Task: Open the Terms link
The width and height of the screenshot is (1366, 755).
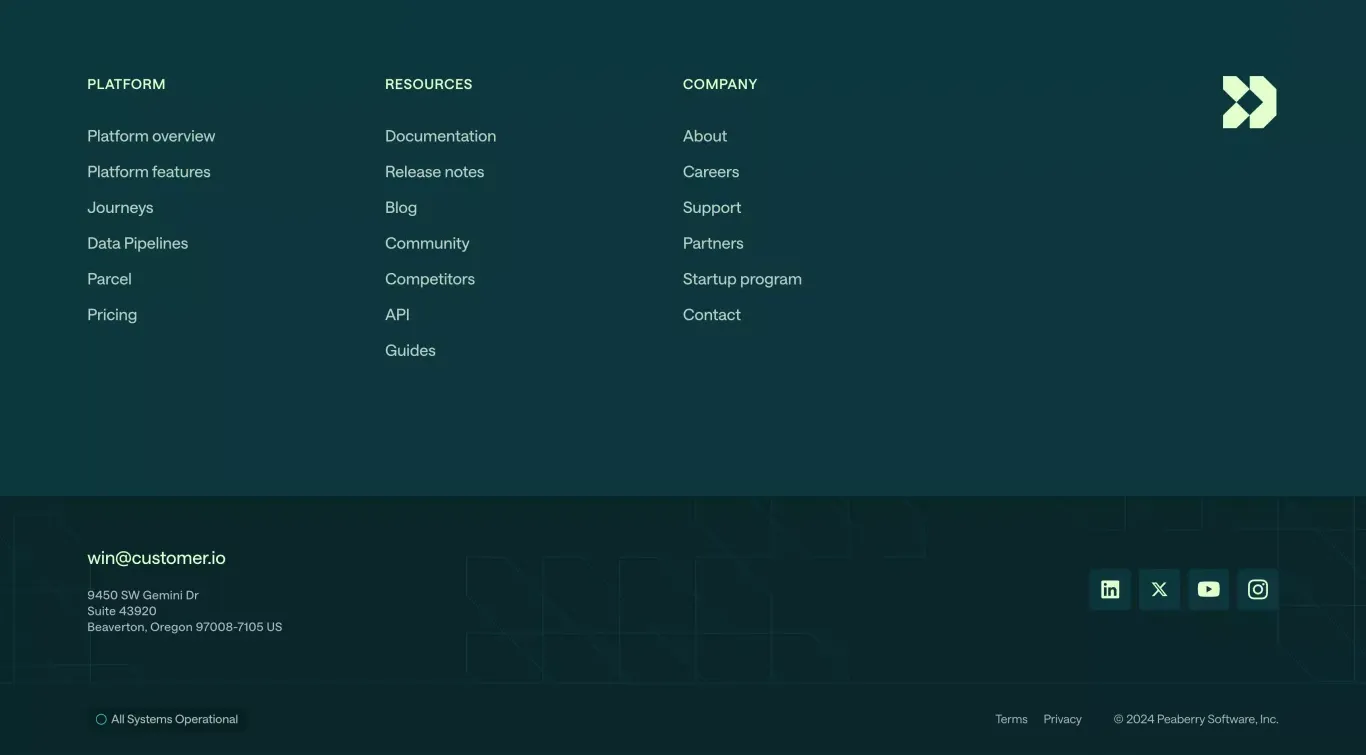Action: (1011, 719)
